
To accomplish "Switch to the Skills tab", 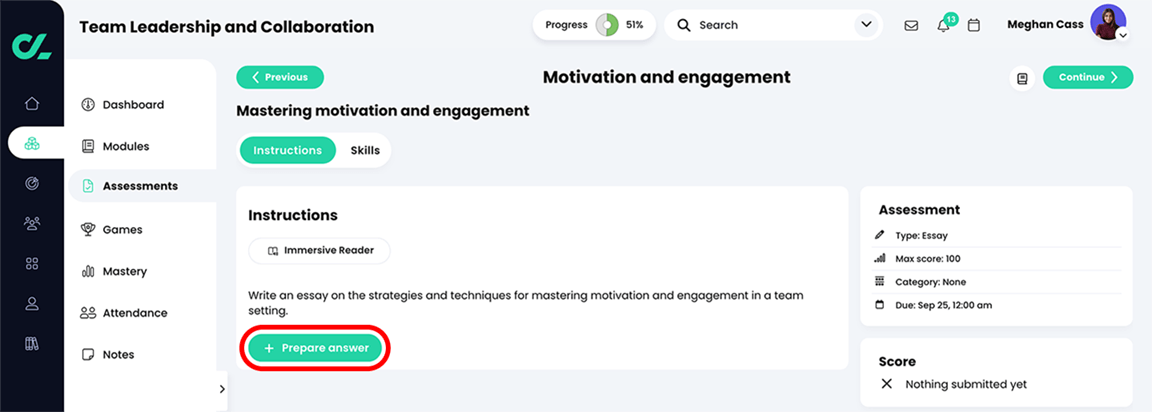I will pyautogui.click(x=365, y=151).
